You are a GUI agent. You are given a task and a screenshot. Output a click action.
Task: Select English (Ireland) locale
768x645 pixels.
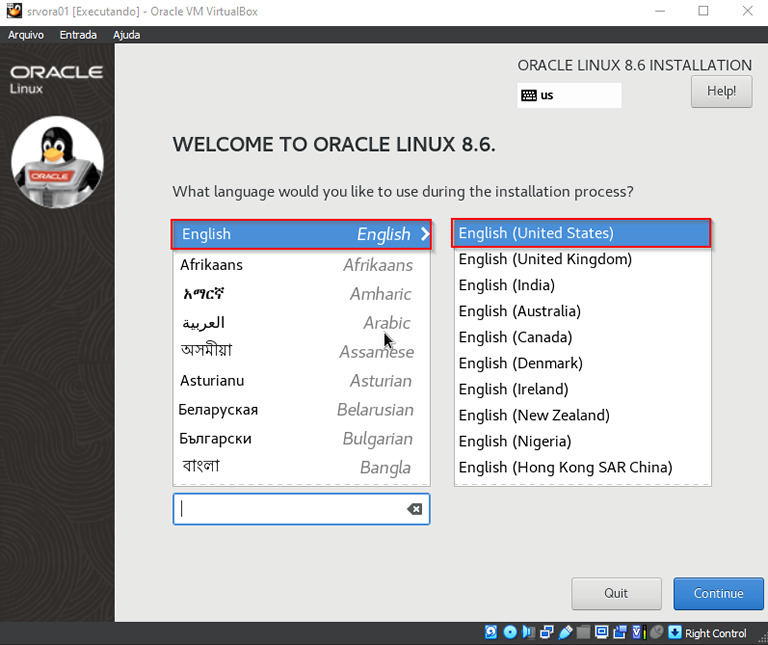tap(582, 389)
